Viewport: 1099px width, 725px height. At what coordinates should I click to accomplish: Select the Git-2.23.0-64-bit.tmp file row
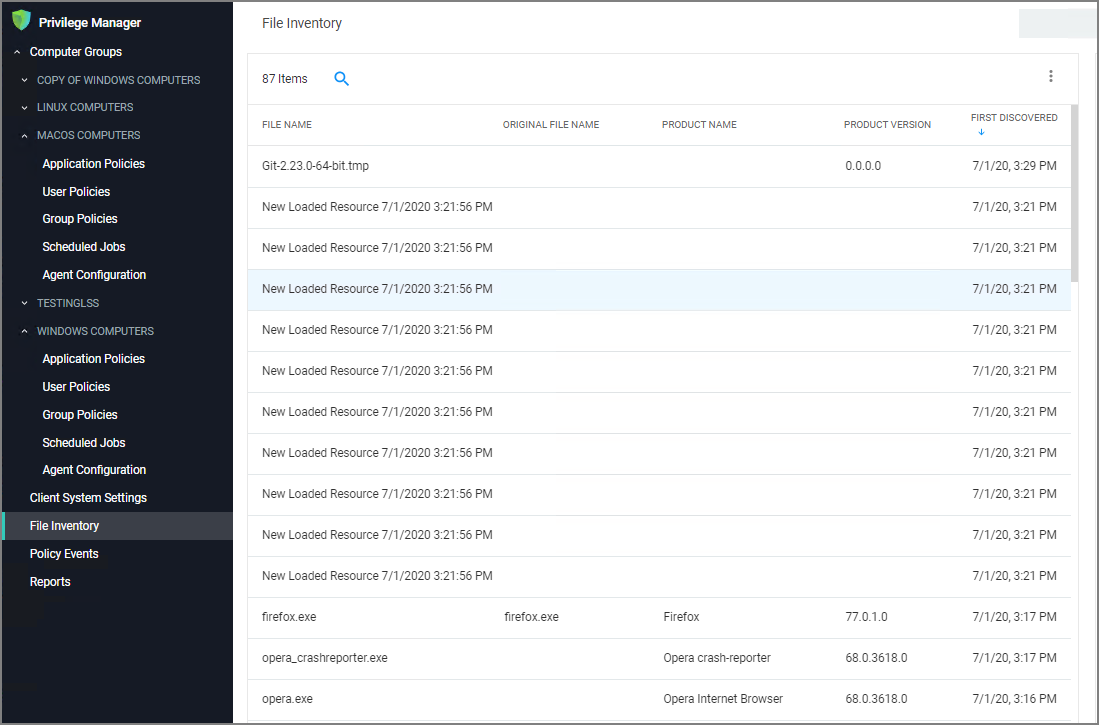pyautogui.click(x=314, y=165)
